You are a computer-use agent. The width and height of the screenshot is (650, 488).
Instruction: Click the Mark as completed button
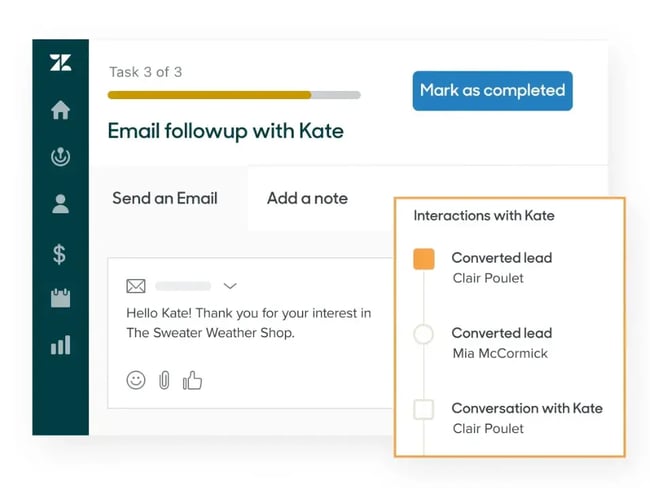492,91
